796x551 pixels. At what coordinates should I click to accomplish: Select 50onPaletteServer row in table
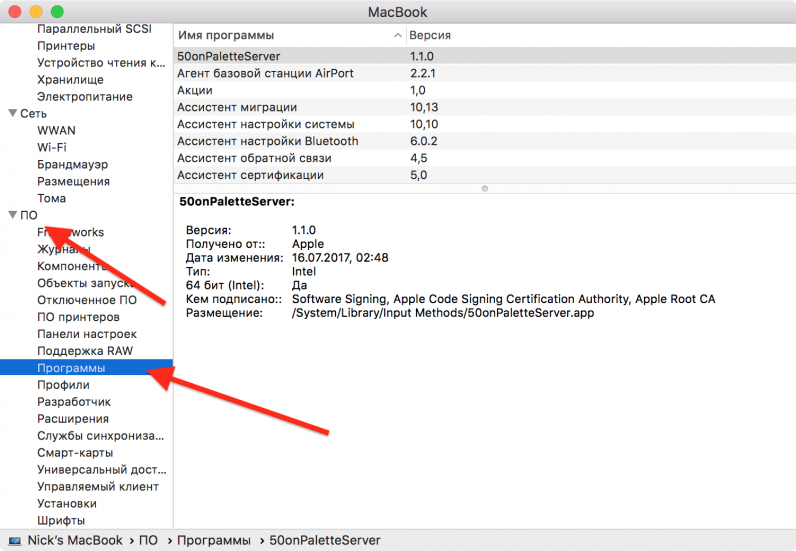tap(485, 56)
